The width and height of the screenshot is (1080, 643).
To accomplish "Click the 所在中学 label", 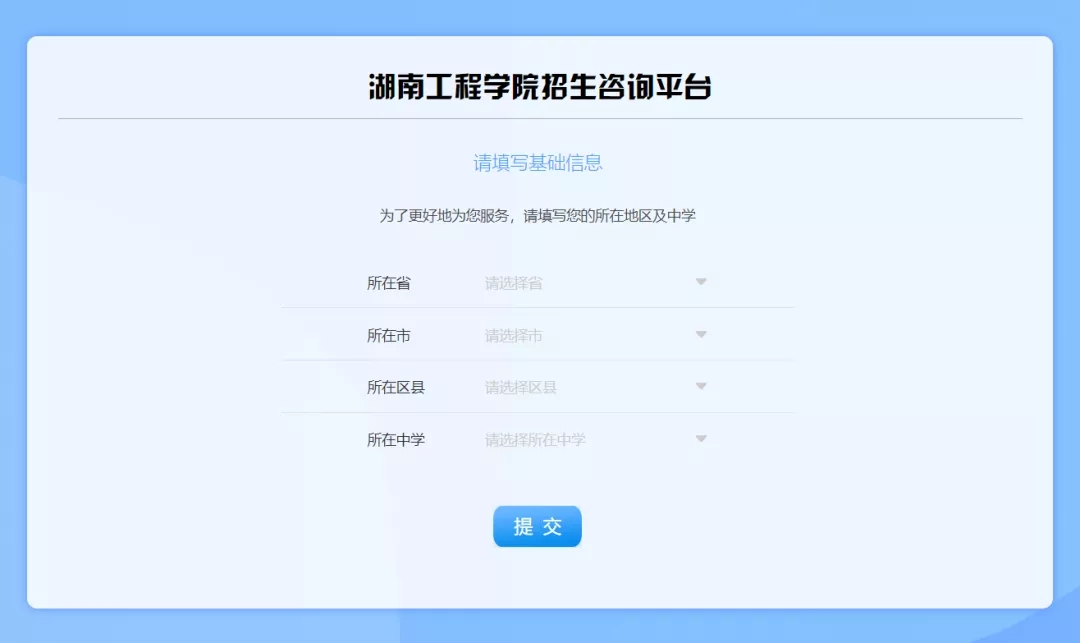I will [x=396, y=440].
